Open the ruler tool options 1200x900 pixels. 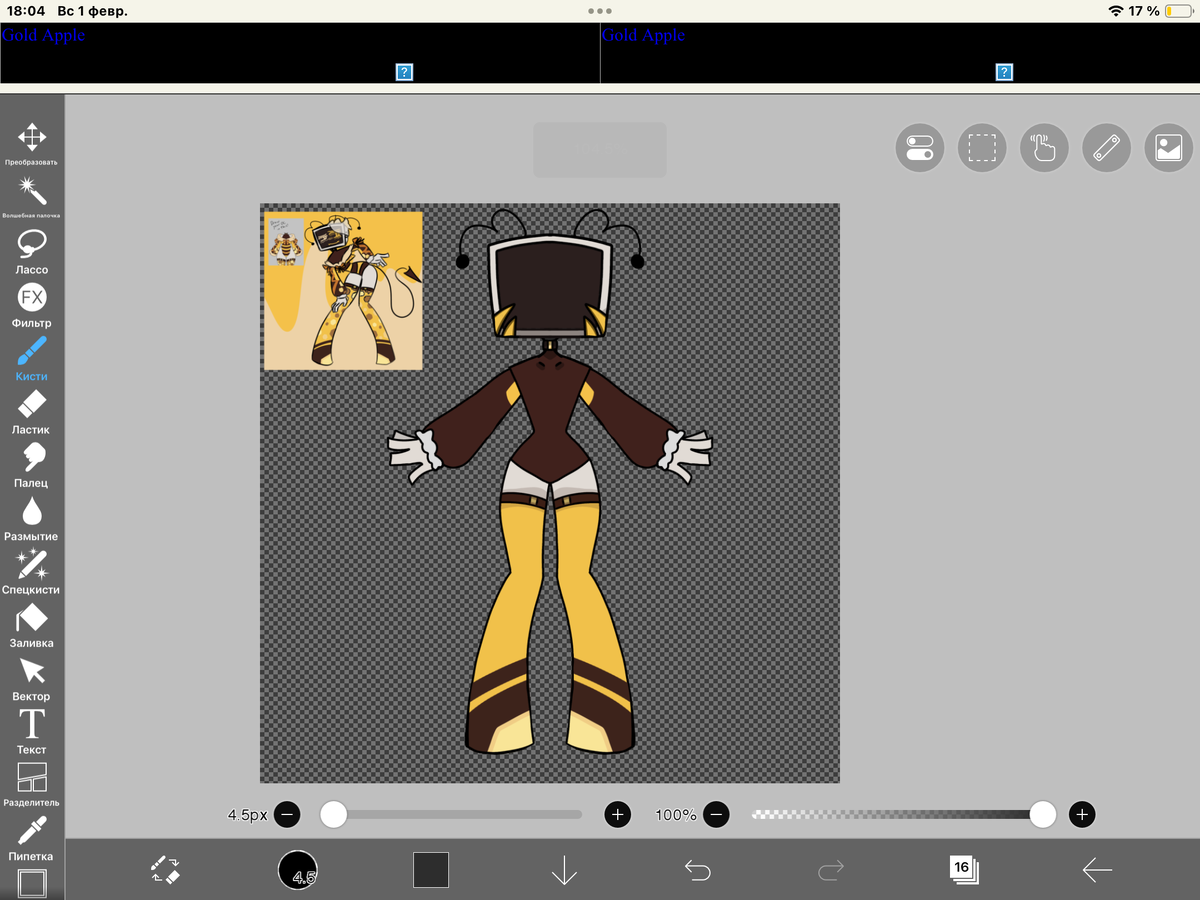1106,149
